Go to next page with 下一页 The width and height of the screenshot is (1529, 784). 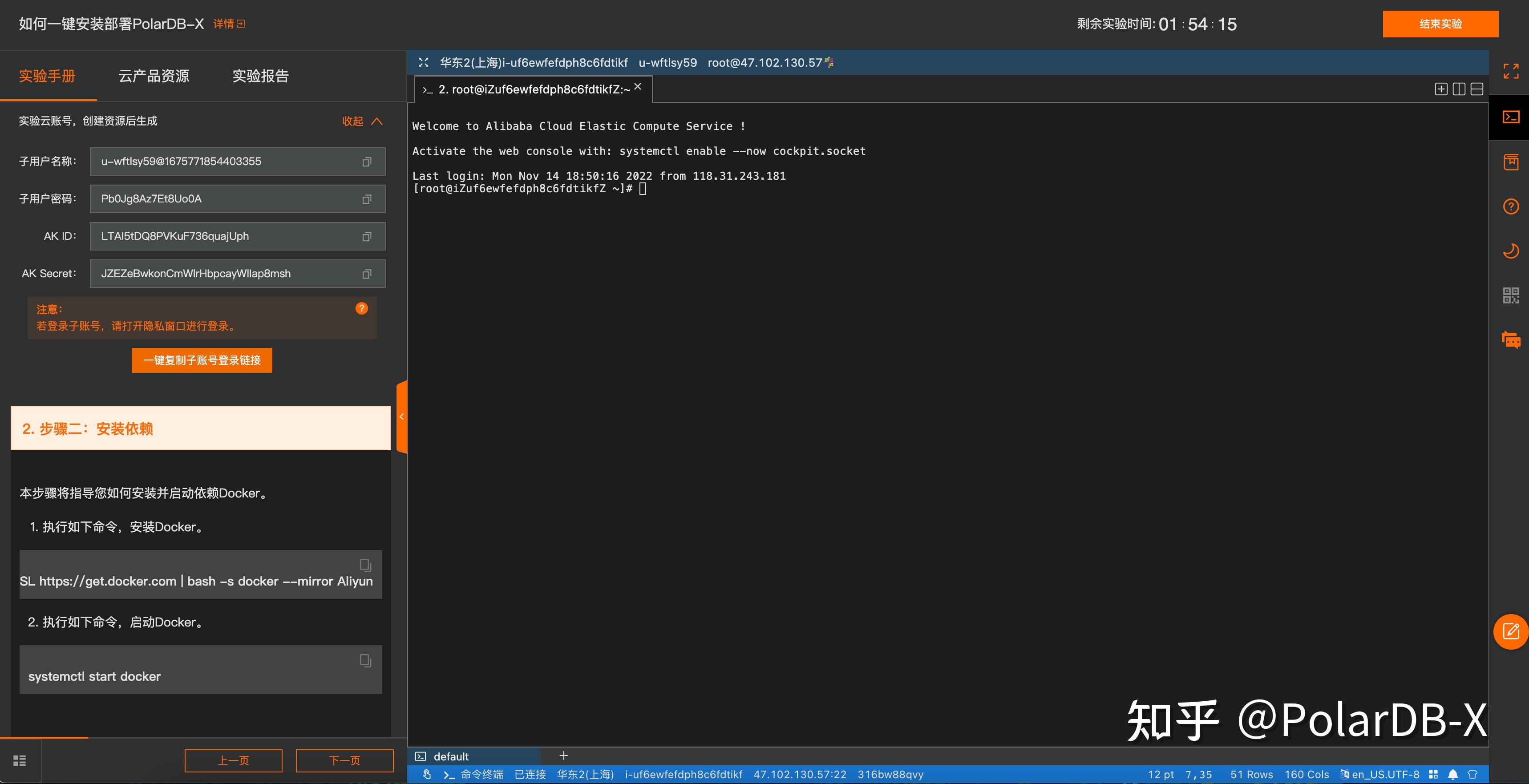click(x=344, y=760)
